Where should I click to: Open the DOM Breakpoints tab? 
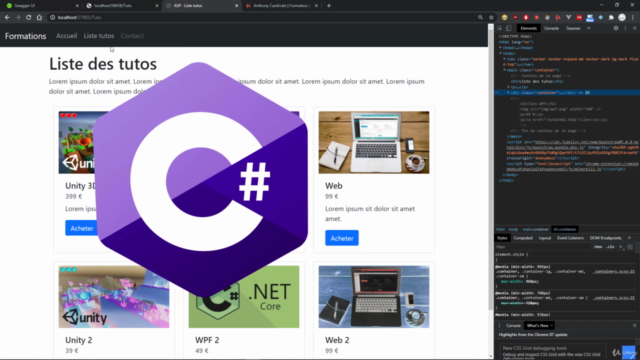coord(605,238)
